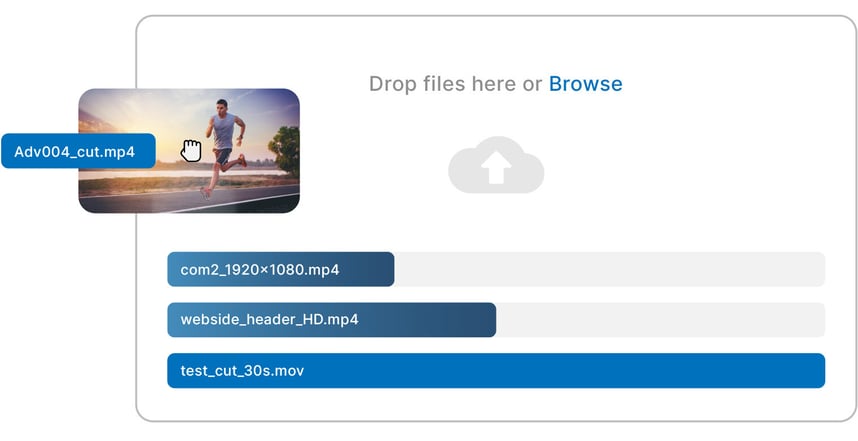Click the com2_1920×1080.mp4 filename text
Screen dimensions: 858x441
coord(260,270)
